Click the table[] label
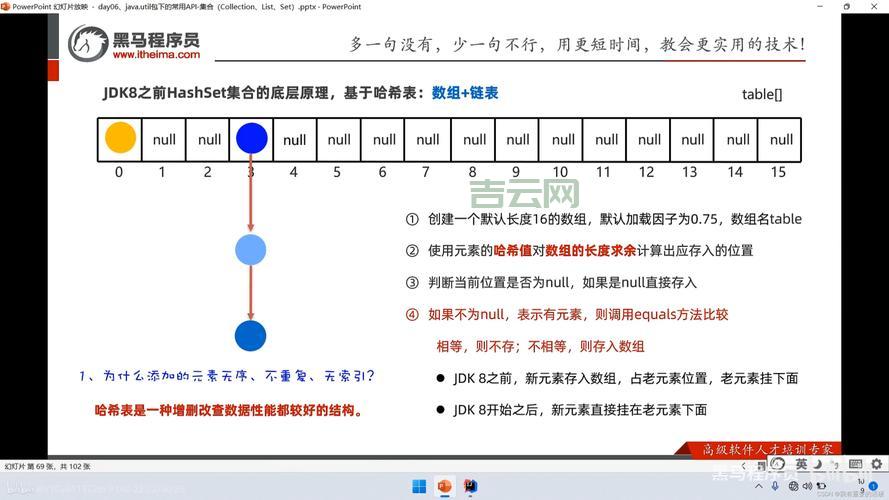889x500 pixels. pyautogui.click(x=762, y=94)
